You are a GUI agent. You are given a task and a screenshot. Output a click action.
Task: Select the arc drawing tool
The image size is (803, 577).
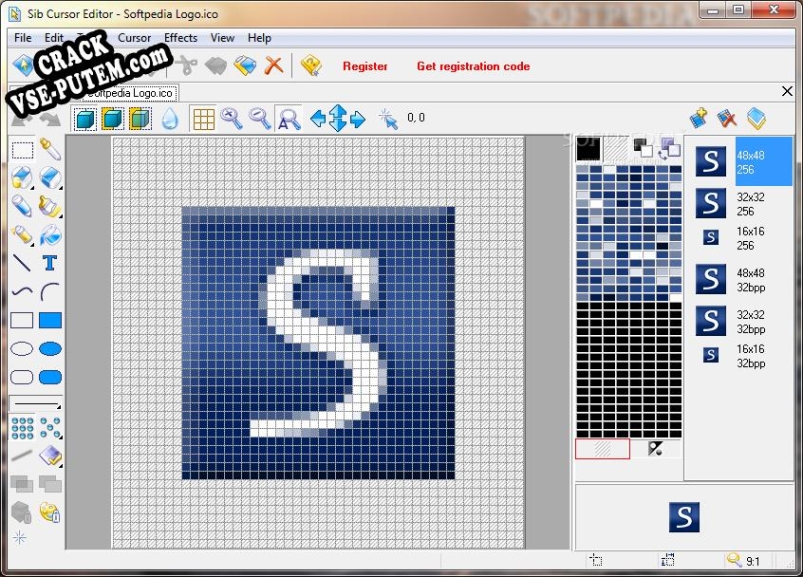point(50,292)
